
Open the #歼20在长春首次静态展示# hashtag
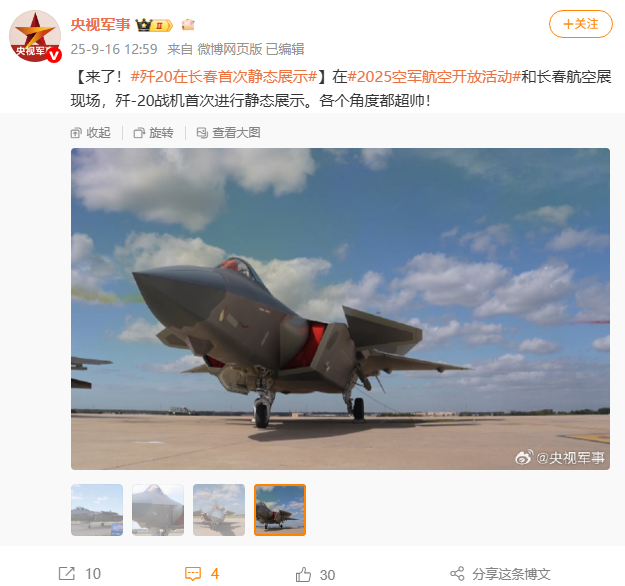(224, 77)
